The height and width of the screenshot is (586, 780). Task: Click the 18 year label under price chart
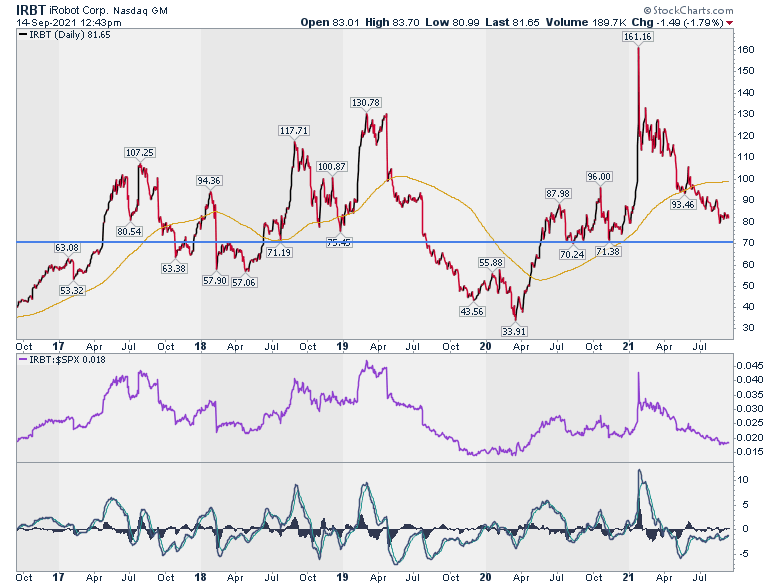[200, 346]
